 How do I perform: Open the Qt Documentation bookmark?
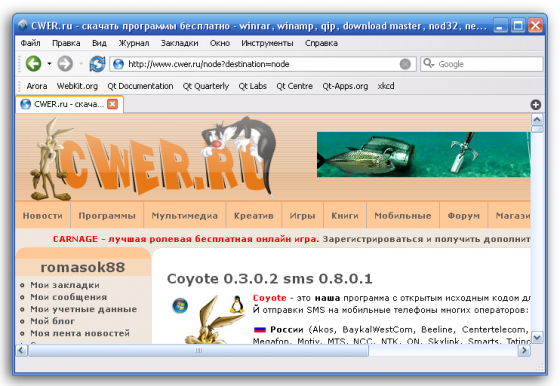[x=140, y=86]
